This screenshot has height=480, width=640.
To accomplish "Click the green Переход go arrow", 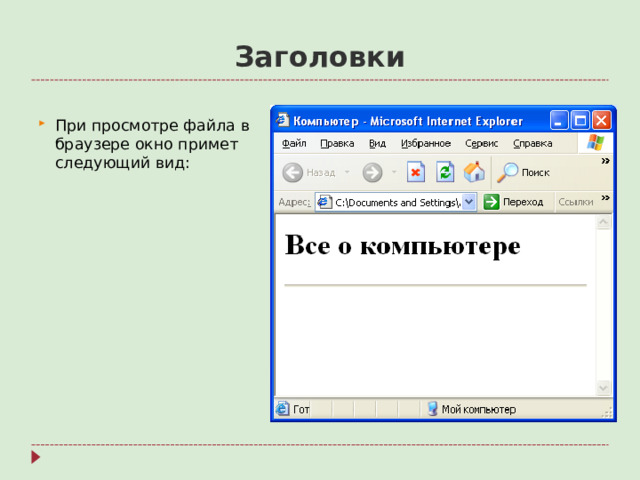I will 491,202.
